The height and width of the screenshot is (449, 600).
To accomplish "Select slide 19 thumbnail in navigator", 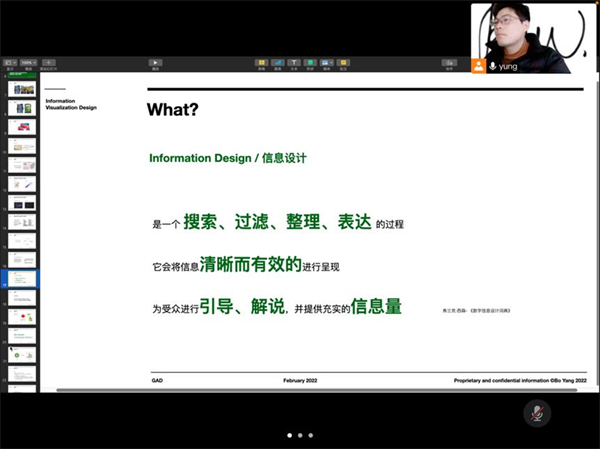I will (x=22, y=317).
